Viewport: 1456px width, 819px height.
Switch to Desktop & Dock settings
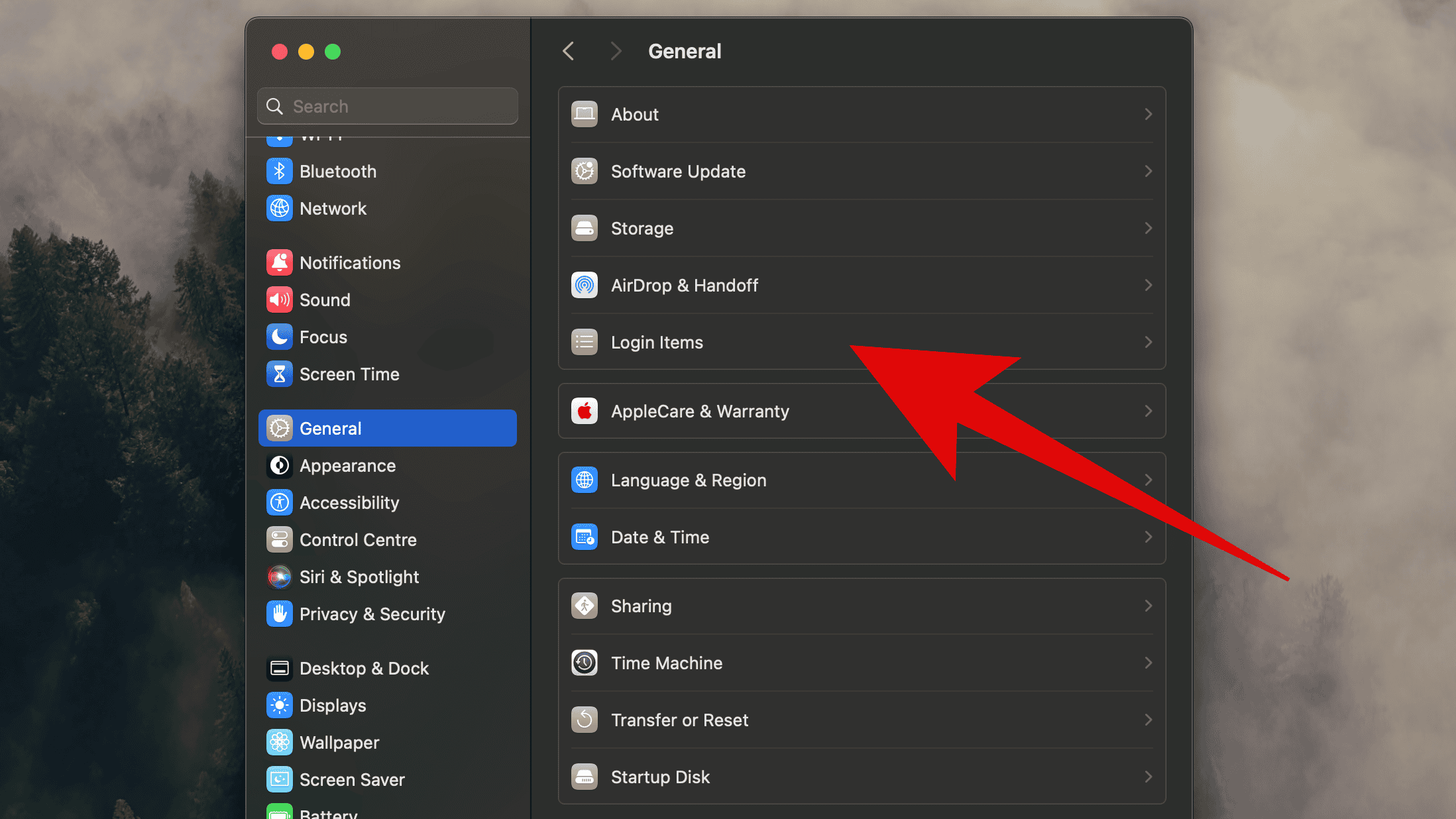click(364, 669)
